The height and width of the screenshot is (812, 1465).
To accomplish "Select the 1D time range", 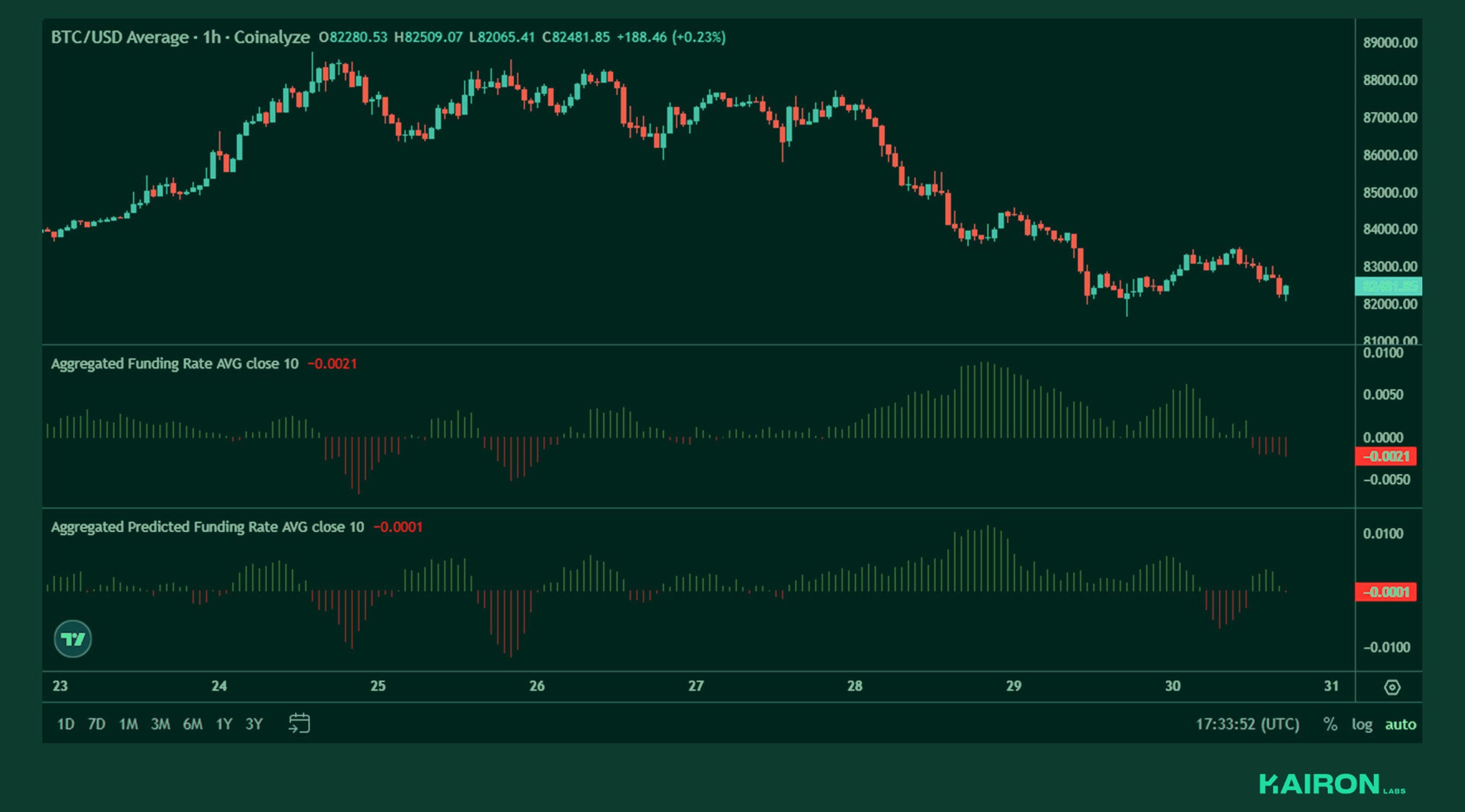I will point(65,724).
